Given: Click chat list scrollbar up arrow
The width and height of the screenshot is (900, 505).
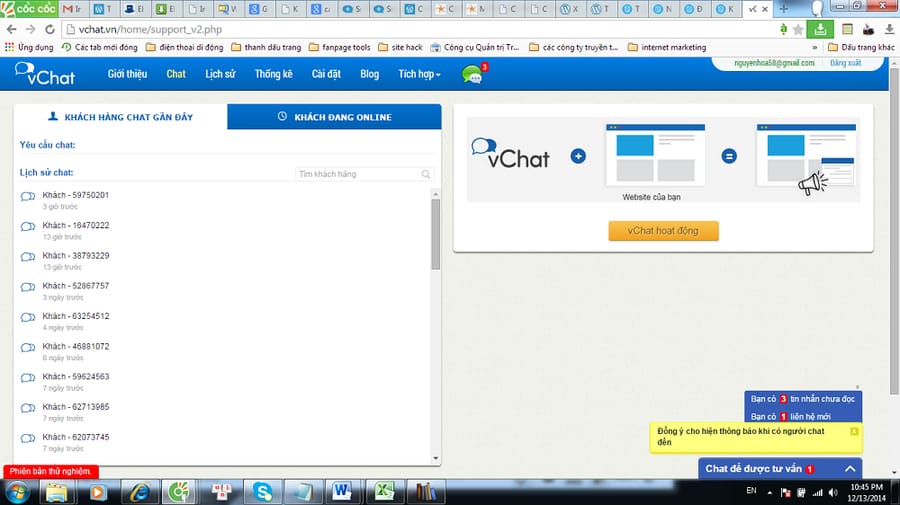Looking at the screenshot, I should [x=436, y=195].
